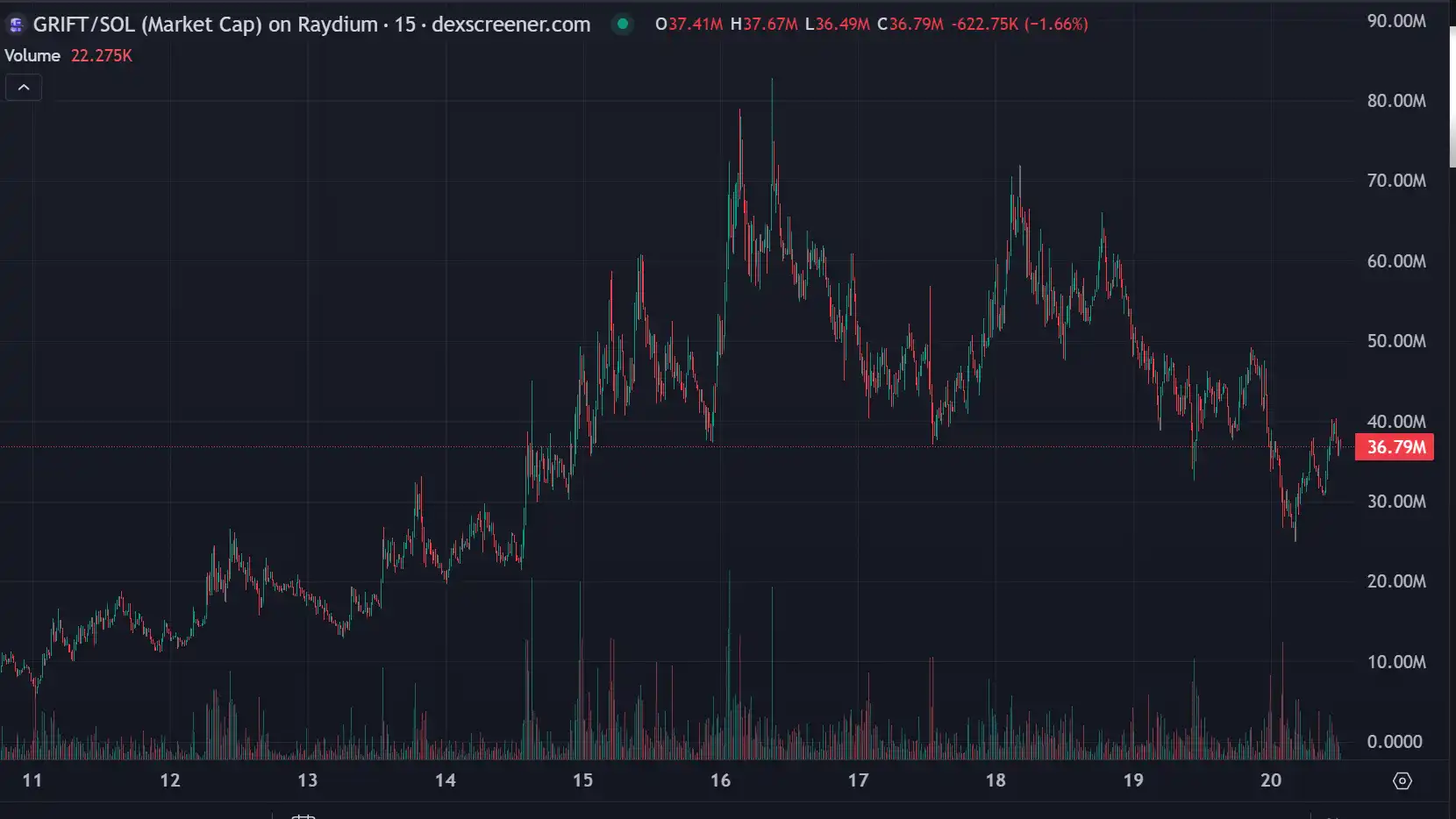This screenshot has height=819, width=1456.
Task: Click the close value C36.79M
Action: tap(911, 25)
